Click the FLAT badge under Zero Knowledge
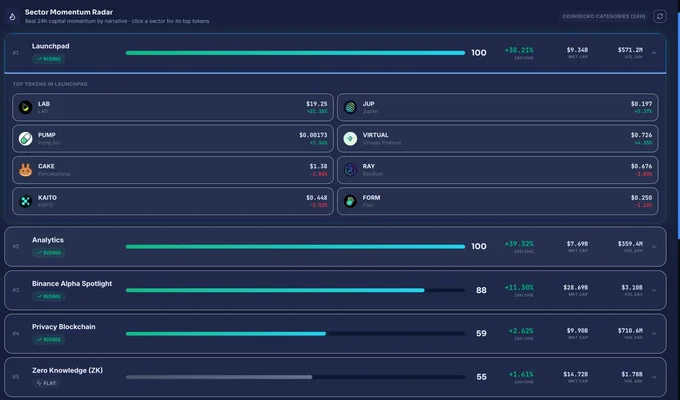680x400 pixels. pos(46,383)
